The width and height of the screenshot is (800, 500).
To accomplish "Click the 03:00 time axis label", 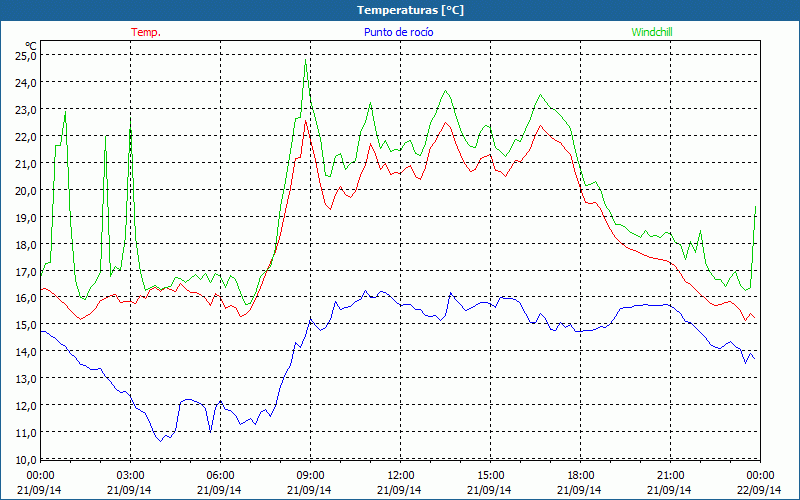I will (x=130, y=476).
